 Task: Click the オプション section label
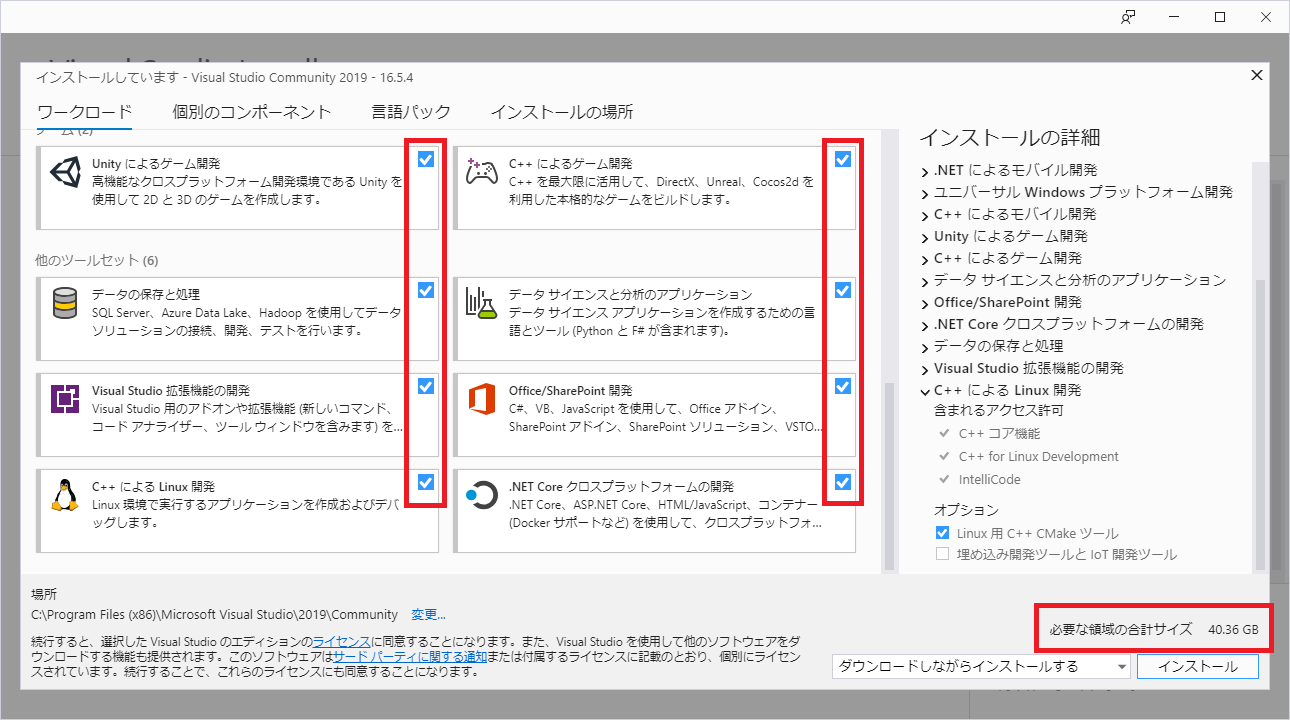[966, 510]
